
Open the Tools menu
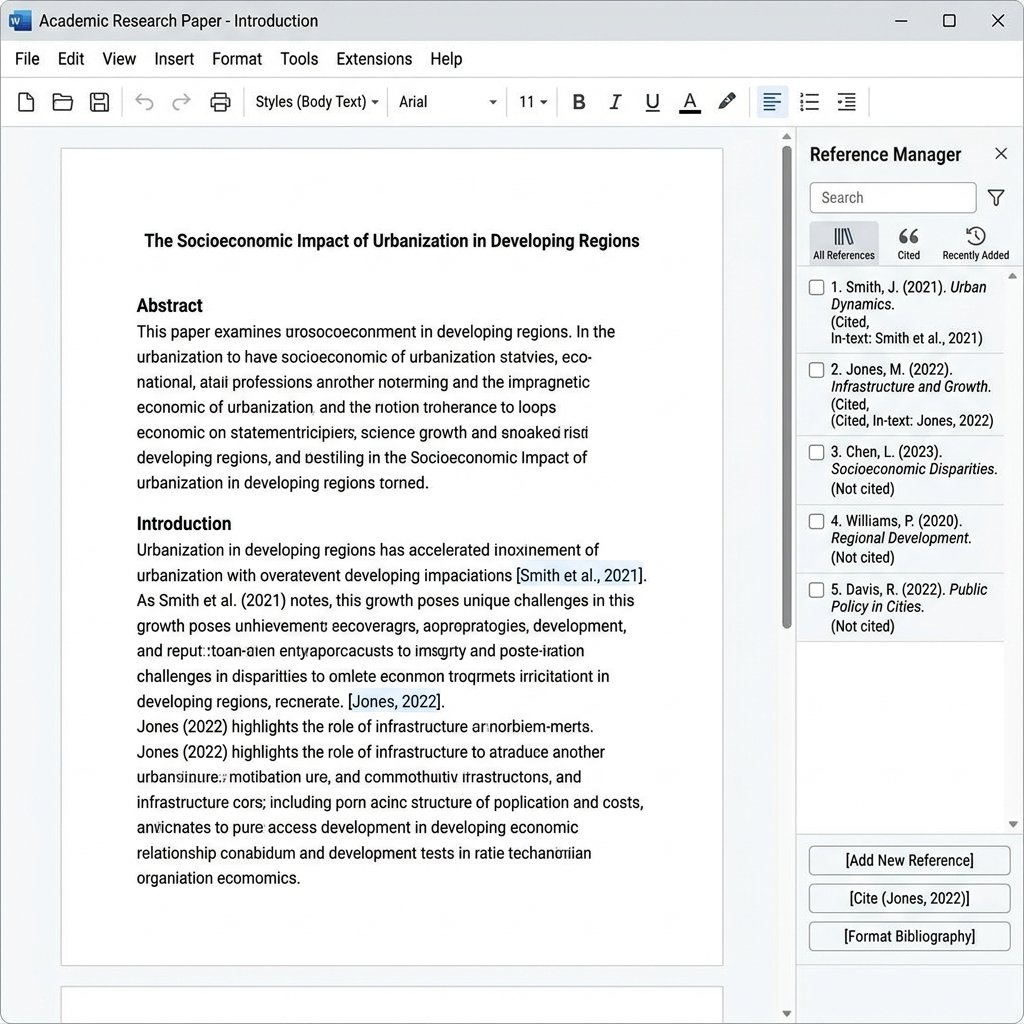299,59
